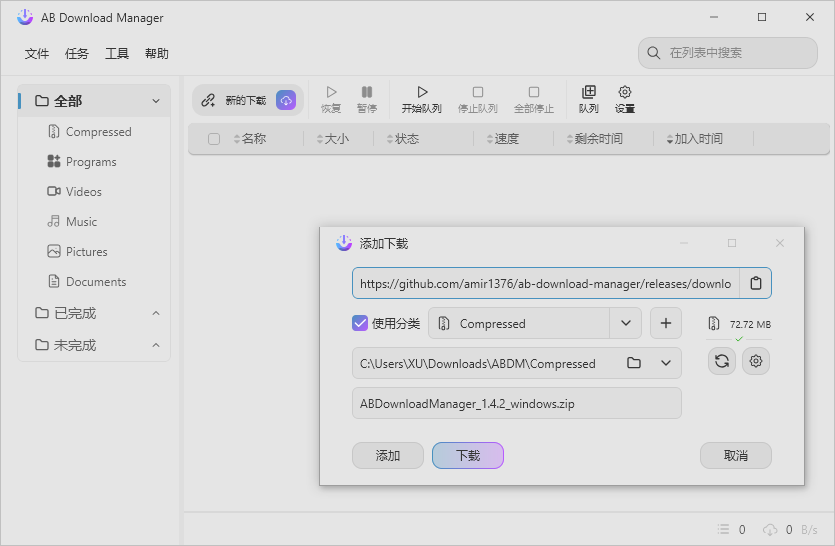Select Music category in sidebar
This screenshot has height=546, width=835.
[95, 222]
